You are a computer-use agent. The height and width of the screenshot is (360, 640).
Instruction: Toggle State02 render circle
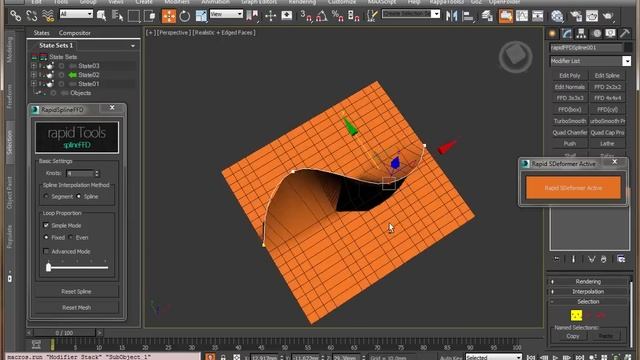pyautogui.click(x=61, y=75)
